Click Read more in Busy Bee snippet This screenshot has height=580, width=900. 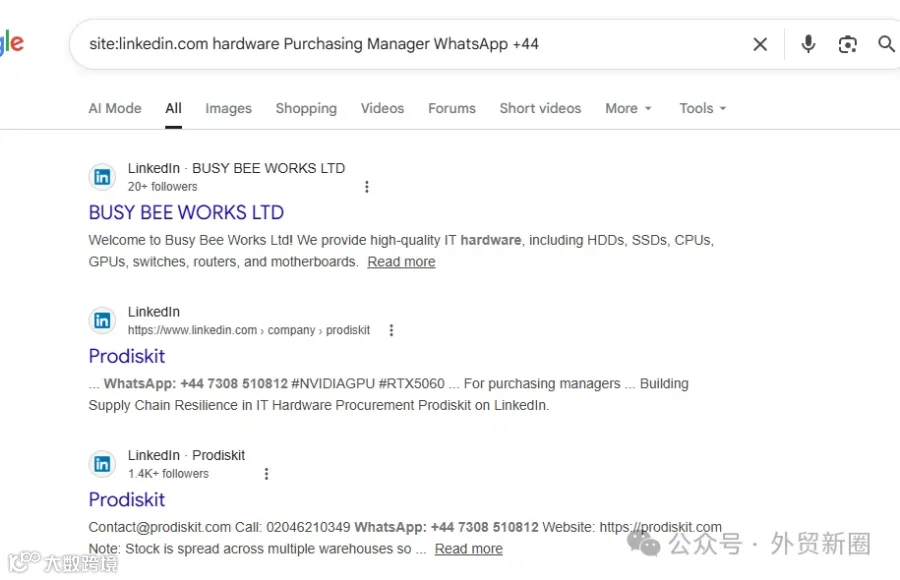(401, 262)
